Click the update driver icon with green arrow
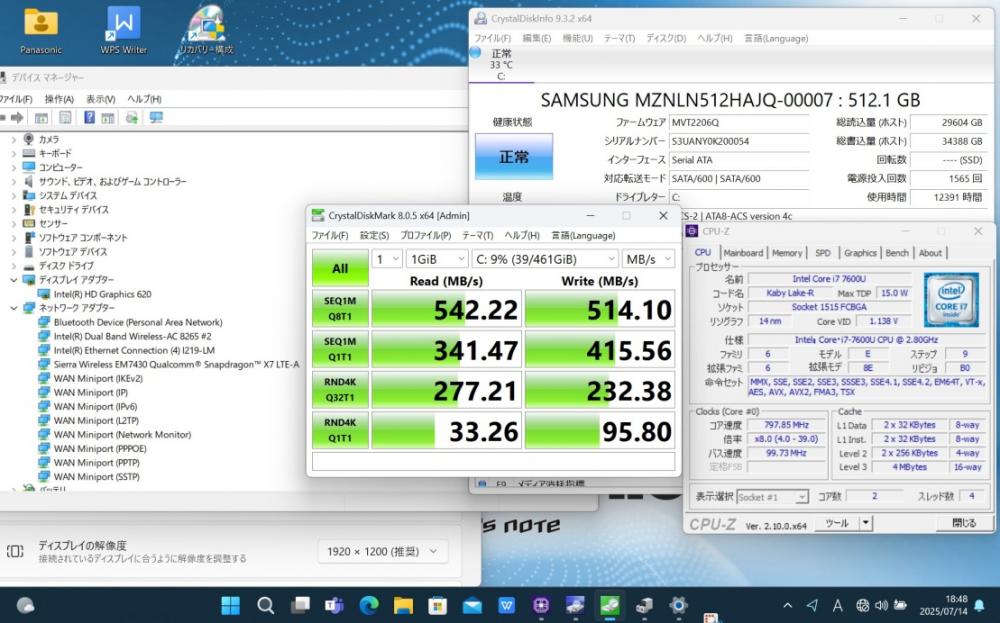The height and width of the screenshot is (623, 1000). tap(132, 117)
